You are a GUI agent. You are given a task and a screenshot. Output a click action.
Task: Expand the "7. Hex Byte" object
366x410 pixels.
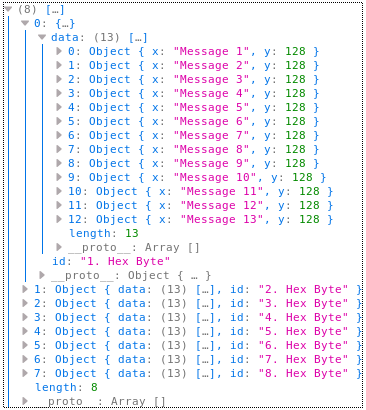coord(25,359)
